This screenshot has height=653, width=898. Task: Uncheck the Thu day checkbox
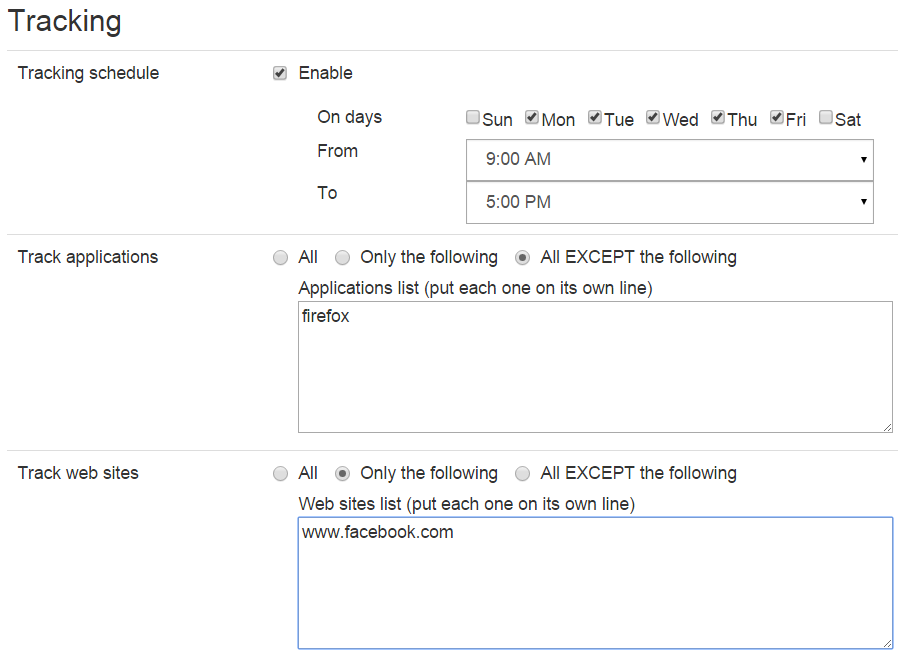718,118
